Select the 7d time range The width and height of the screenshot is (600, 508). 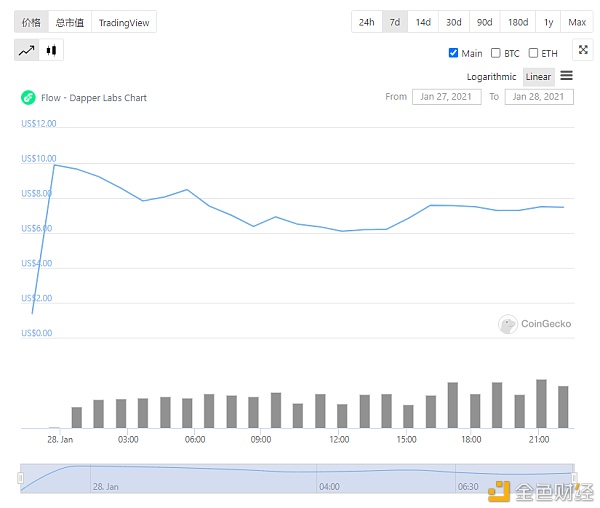pos(395,22)
